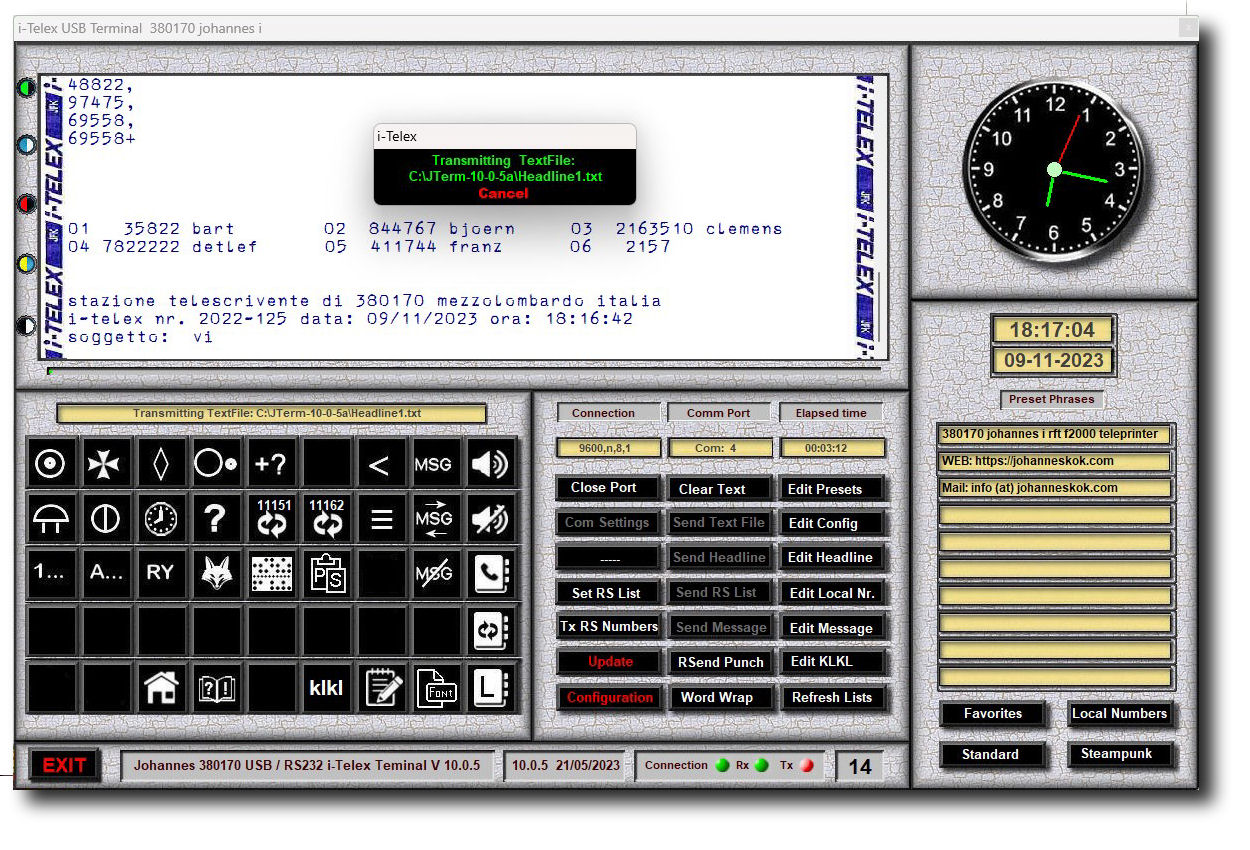Open the notepad with pencil icon
The height and width of the screenshot is (850, 1250).
click(381, 687)
